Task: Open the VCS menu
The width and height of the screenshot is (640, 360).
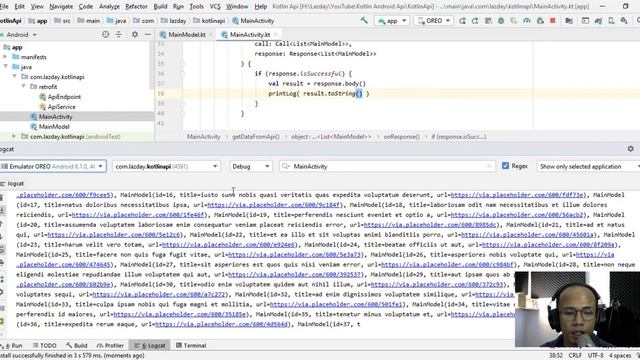Action: pyautogui.click(x=215, y=7)
